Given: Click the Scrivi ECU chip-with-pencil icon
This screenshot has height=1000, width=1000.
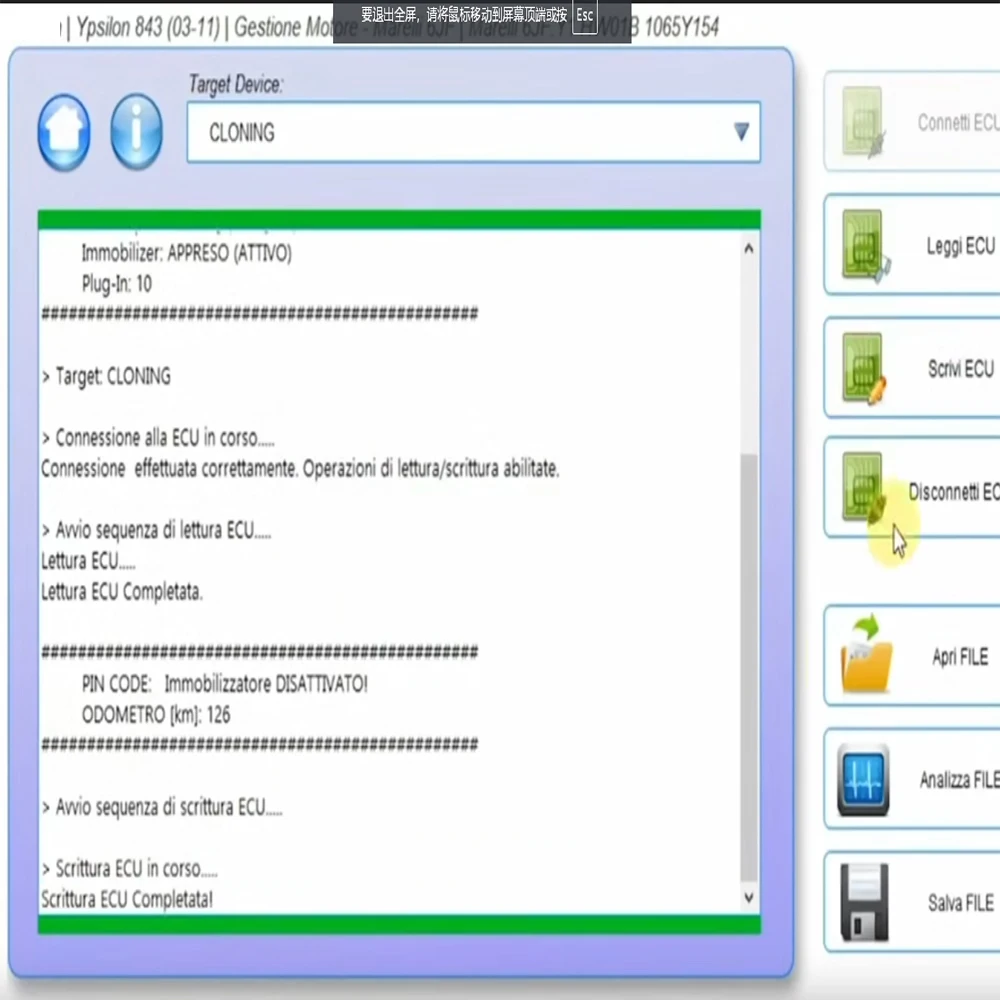Looking at the screenshot, I should click(x=864, y=369).
